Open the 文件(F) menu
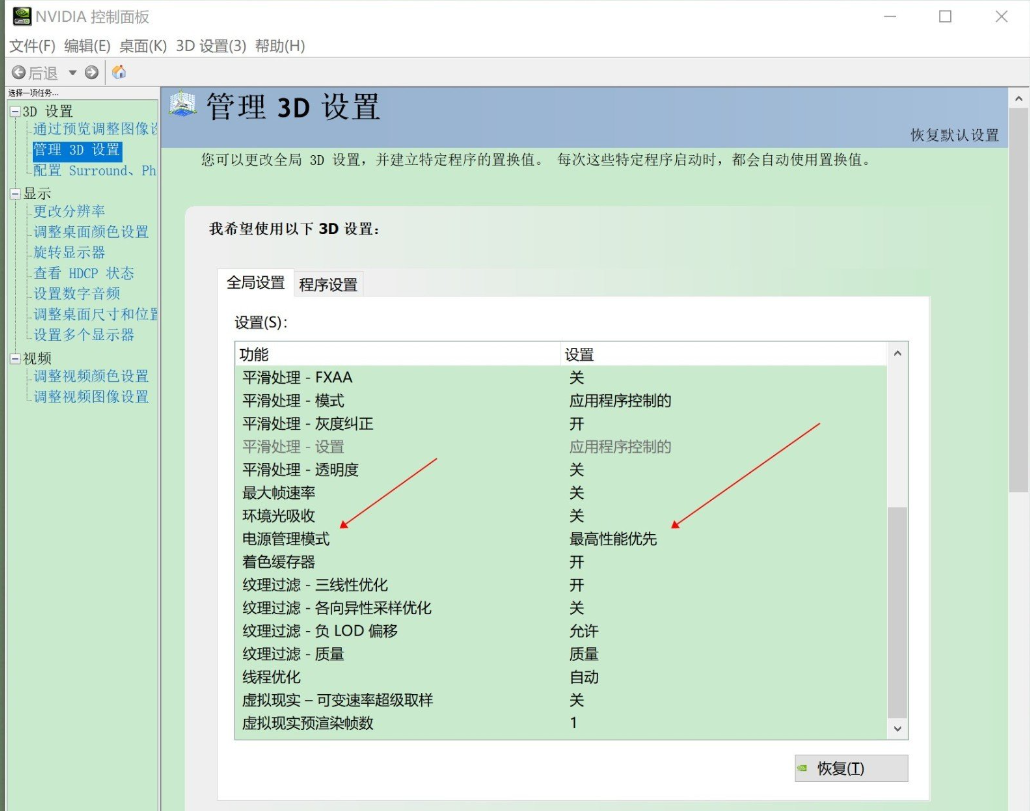This screenshot has width=1030, height=811. (x=32, y=46)
